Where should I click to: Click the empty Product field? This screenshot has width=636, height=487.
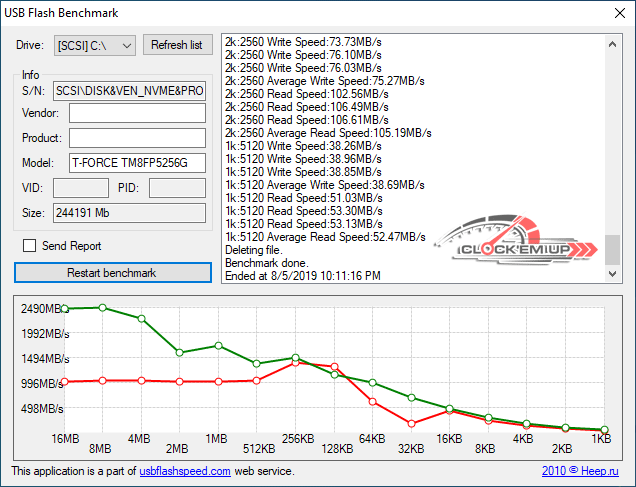point(137,138)
